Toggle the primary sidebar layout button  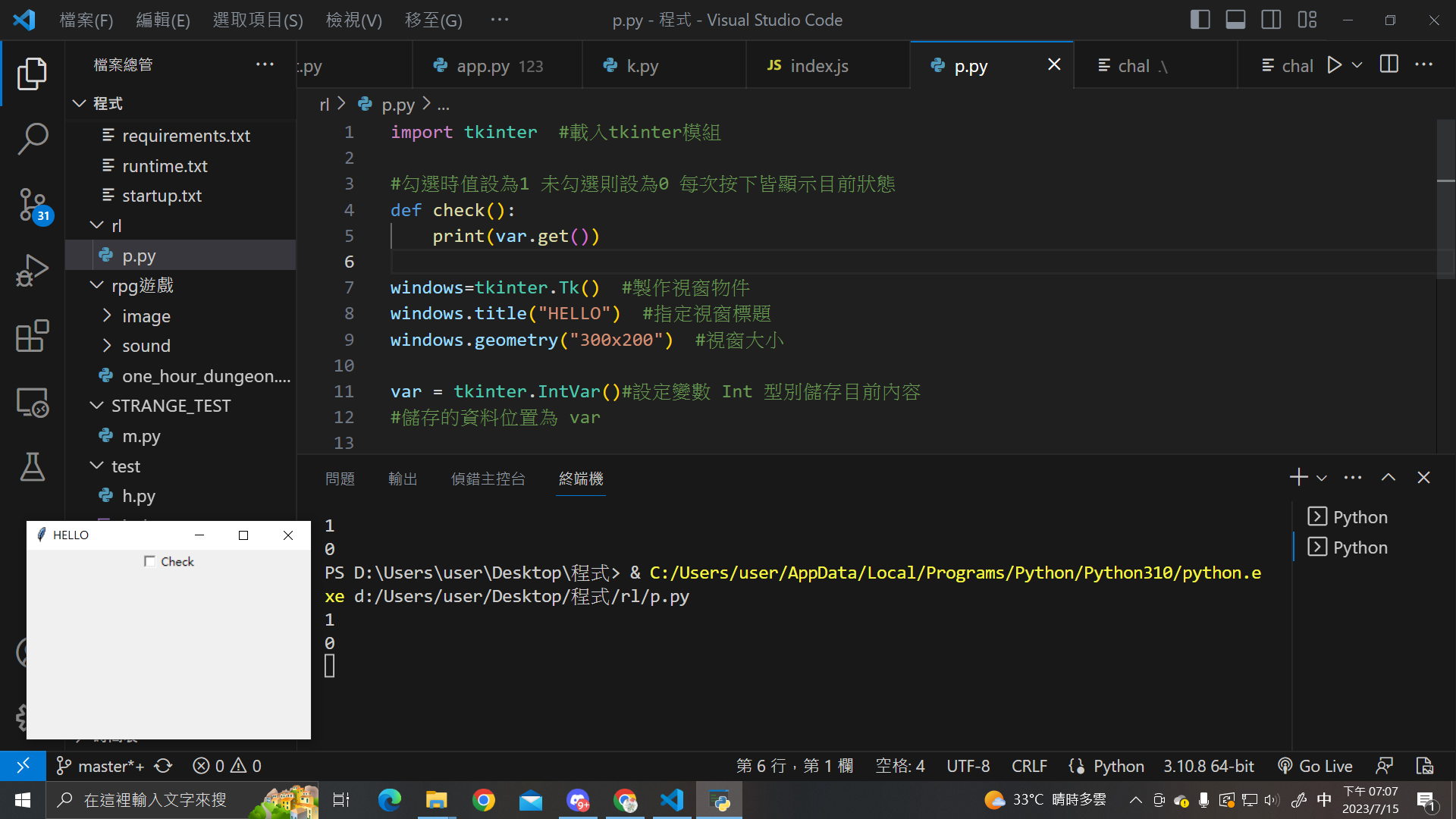pos(1200,20)
